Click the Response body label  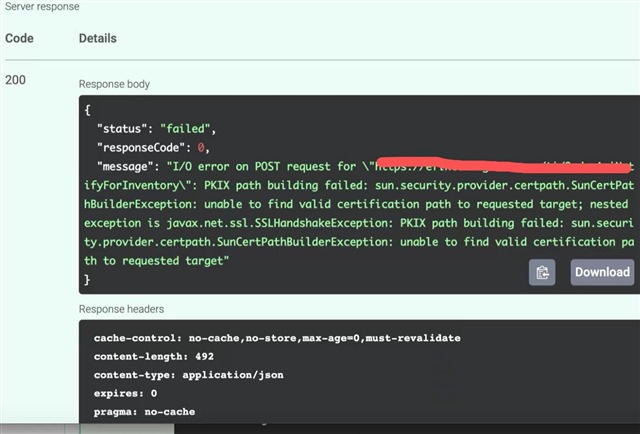tap(115, 84)
